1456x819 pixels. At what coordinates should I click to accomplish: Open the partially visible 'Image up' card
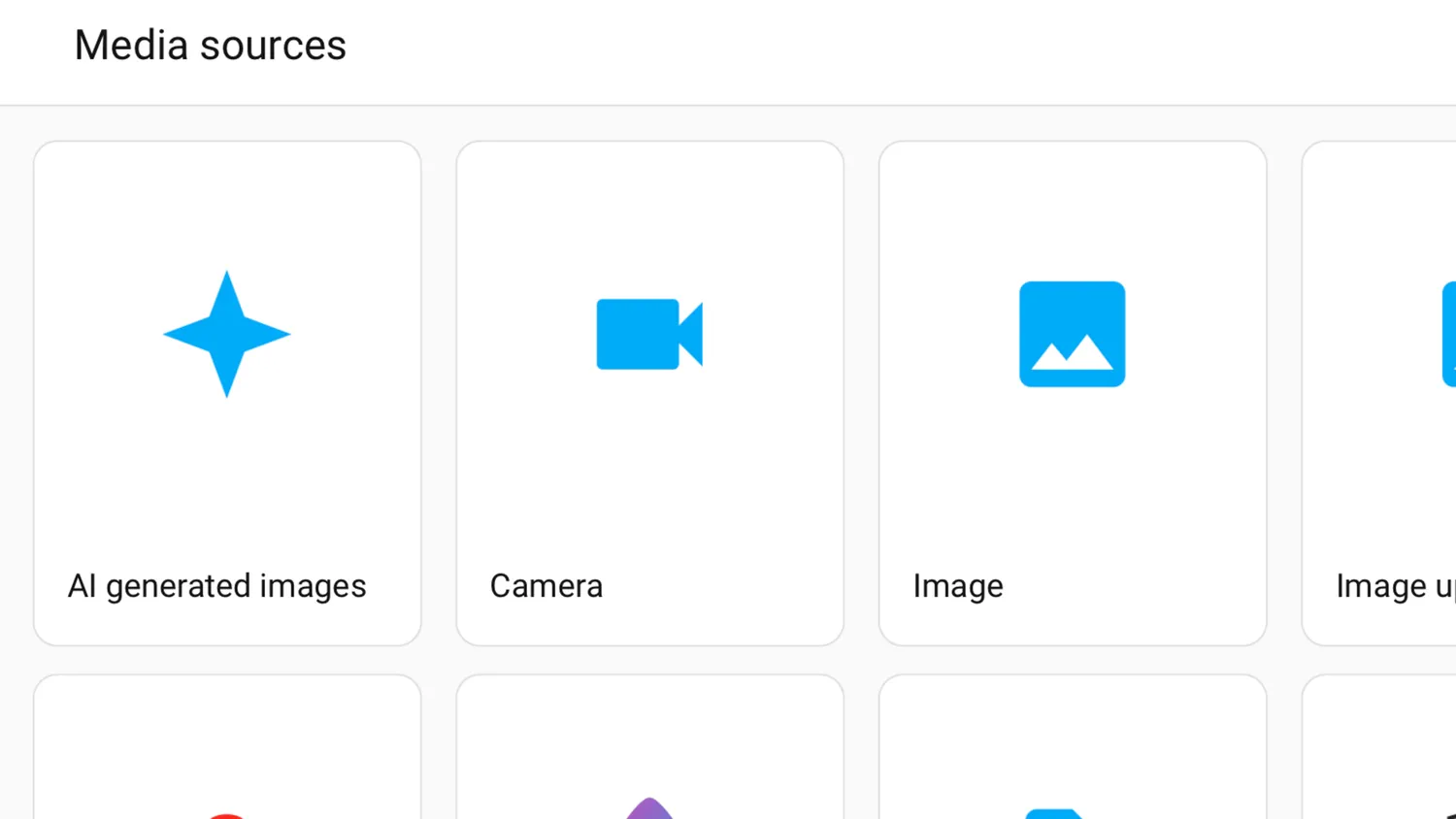[1379, 393]
